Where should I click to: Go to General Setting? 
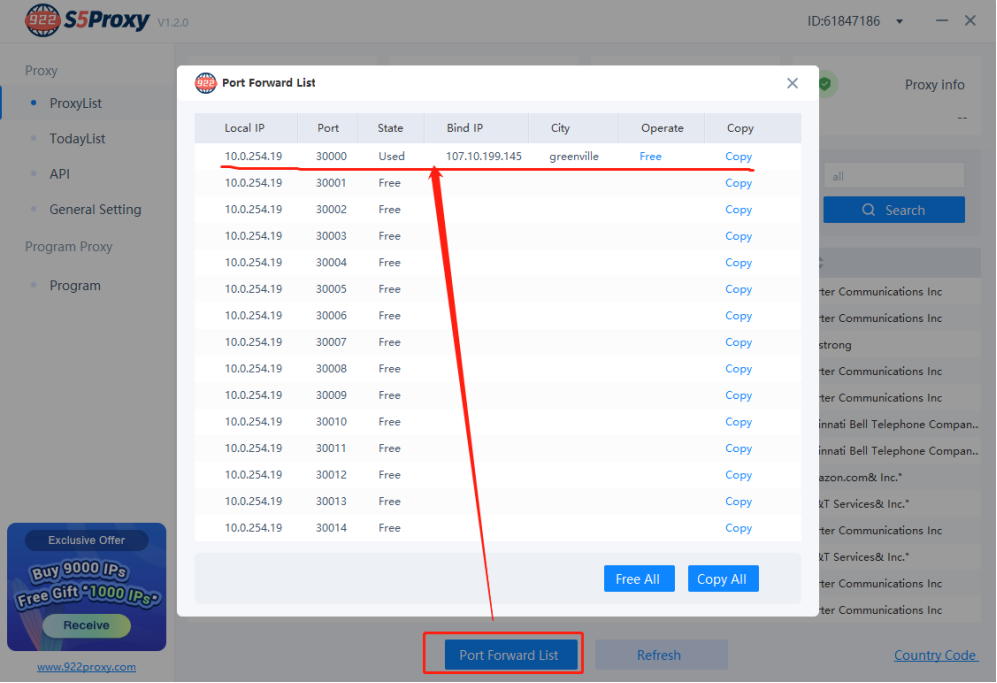click(x=95, y=210)
